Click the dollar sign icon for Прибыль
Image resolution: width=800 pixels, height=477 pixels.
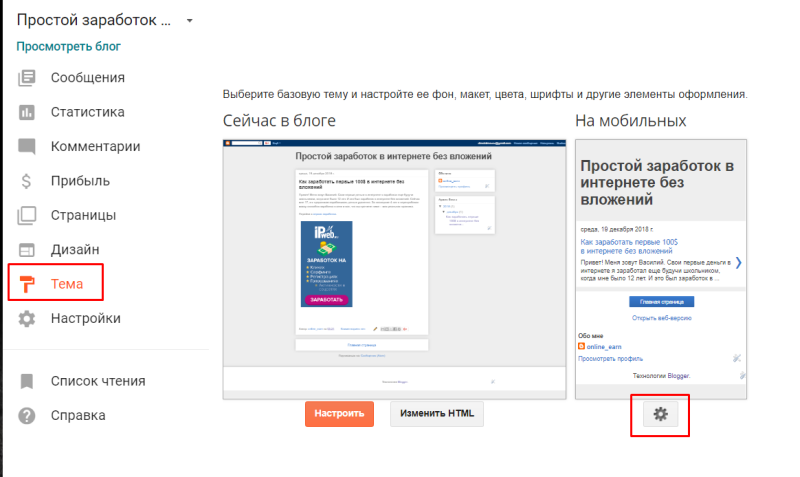point(27,181)
